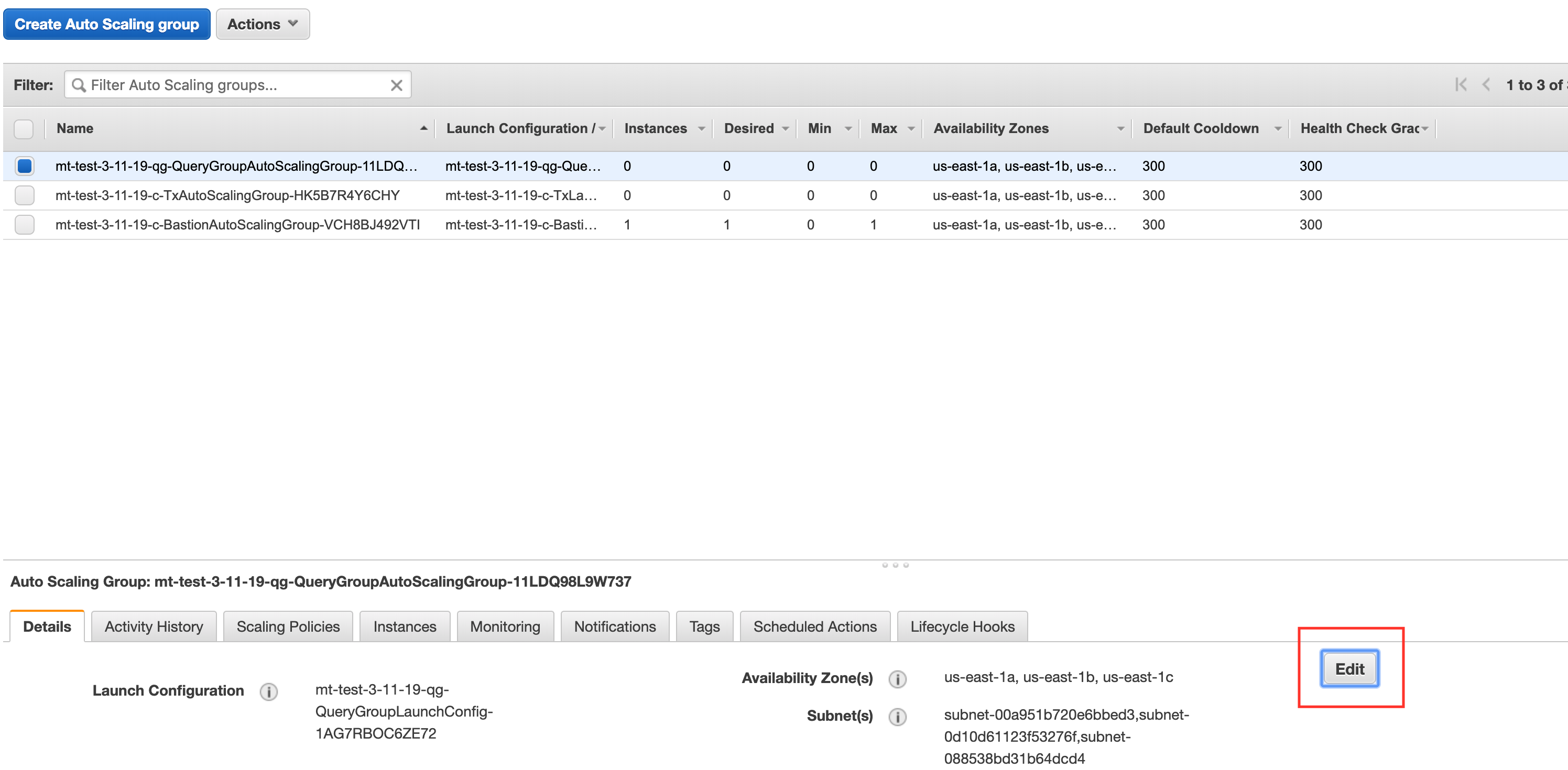Click Create Auto Scaling group button
The image size is (1568, 770).
(106, 24)
